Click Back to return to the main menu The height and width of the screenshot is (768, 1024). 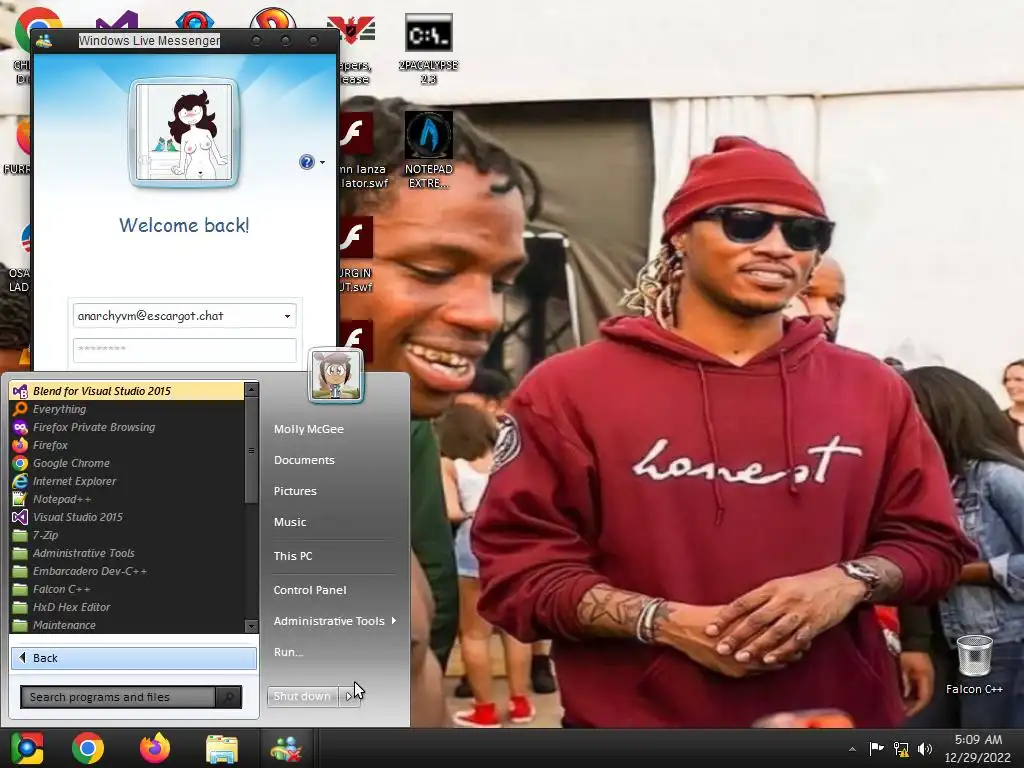pyautogui.click(x=134, y=658)
